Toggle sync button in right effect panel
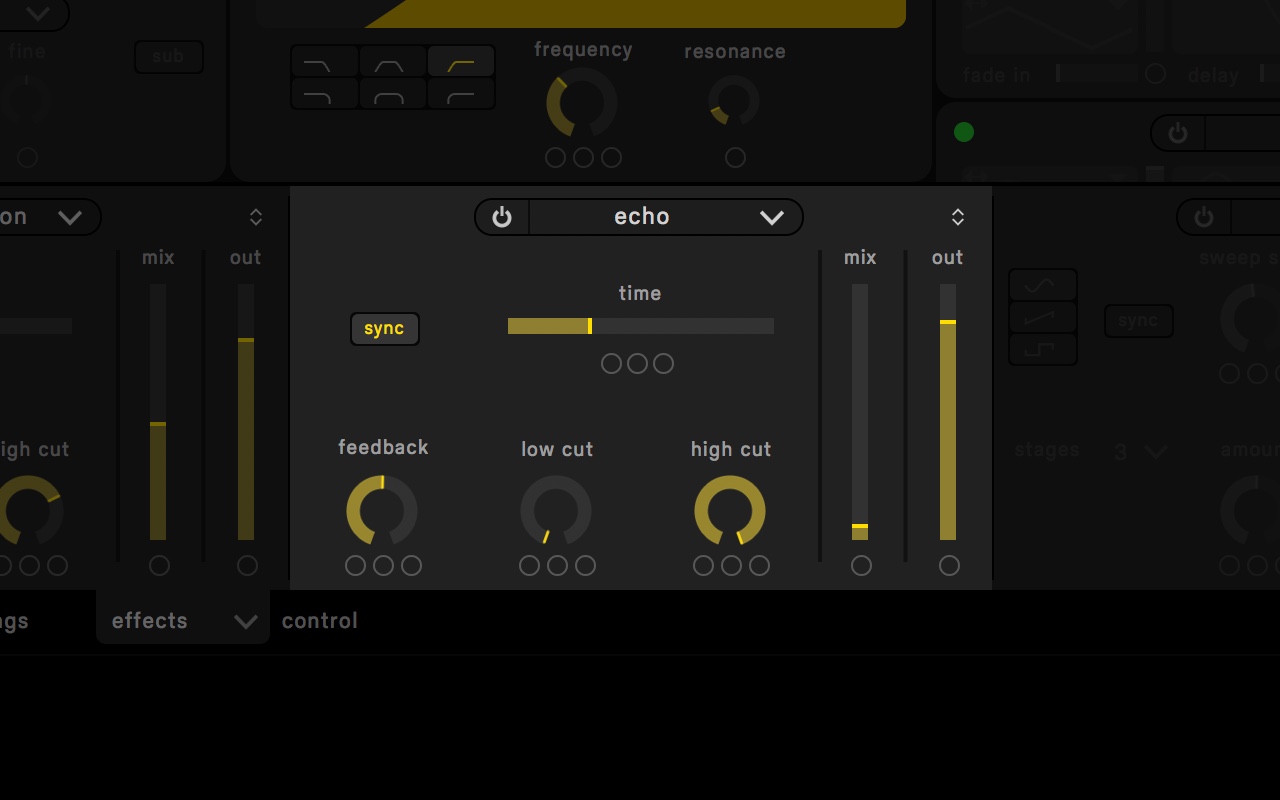The width and height of the screenshot is (1280, 800). tap(1139, 321)
